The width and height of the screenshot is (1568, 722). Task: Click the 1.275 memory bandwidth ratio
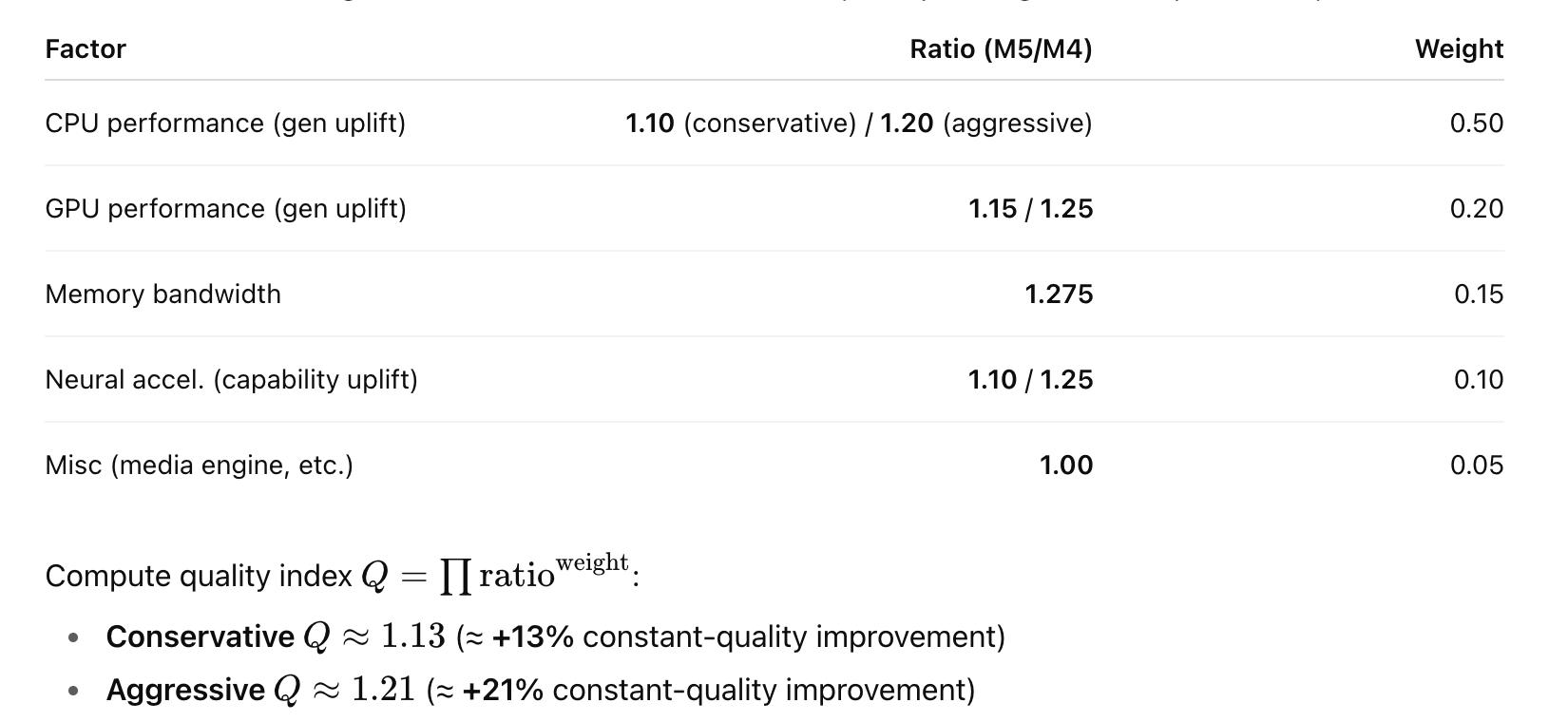(x=1059, y=294)
